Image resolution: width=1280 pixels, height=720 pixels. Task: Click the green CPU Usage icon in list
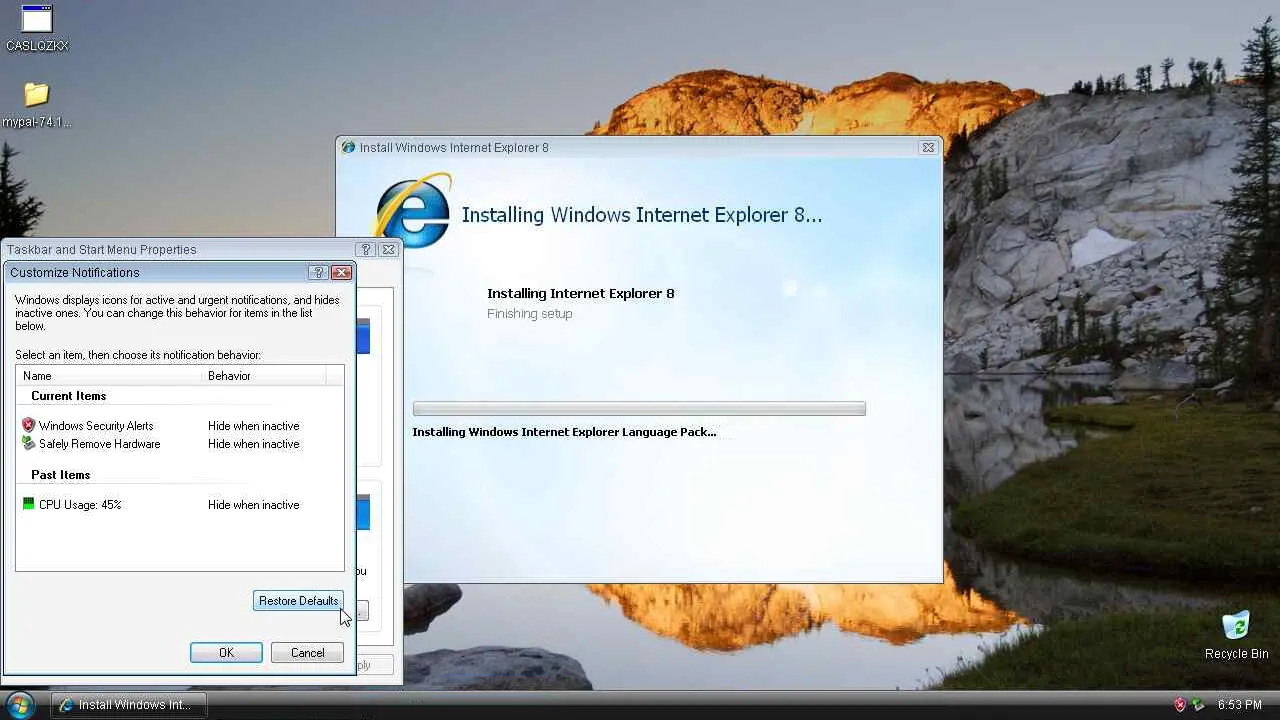point(28,505)
